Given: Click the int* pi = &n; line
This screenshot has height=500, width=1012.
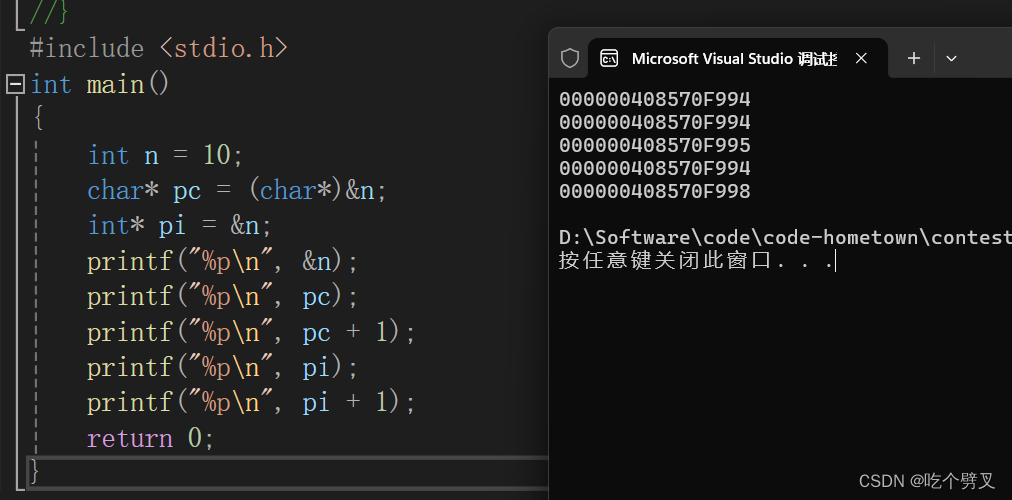Looking at the screenshot, I should (180, 226).
